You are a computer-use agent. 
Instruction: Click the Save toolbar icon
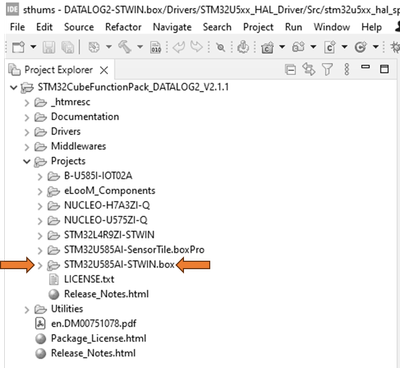[49, 48]
